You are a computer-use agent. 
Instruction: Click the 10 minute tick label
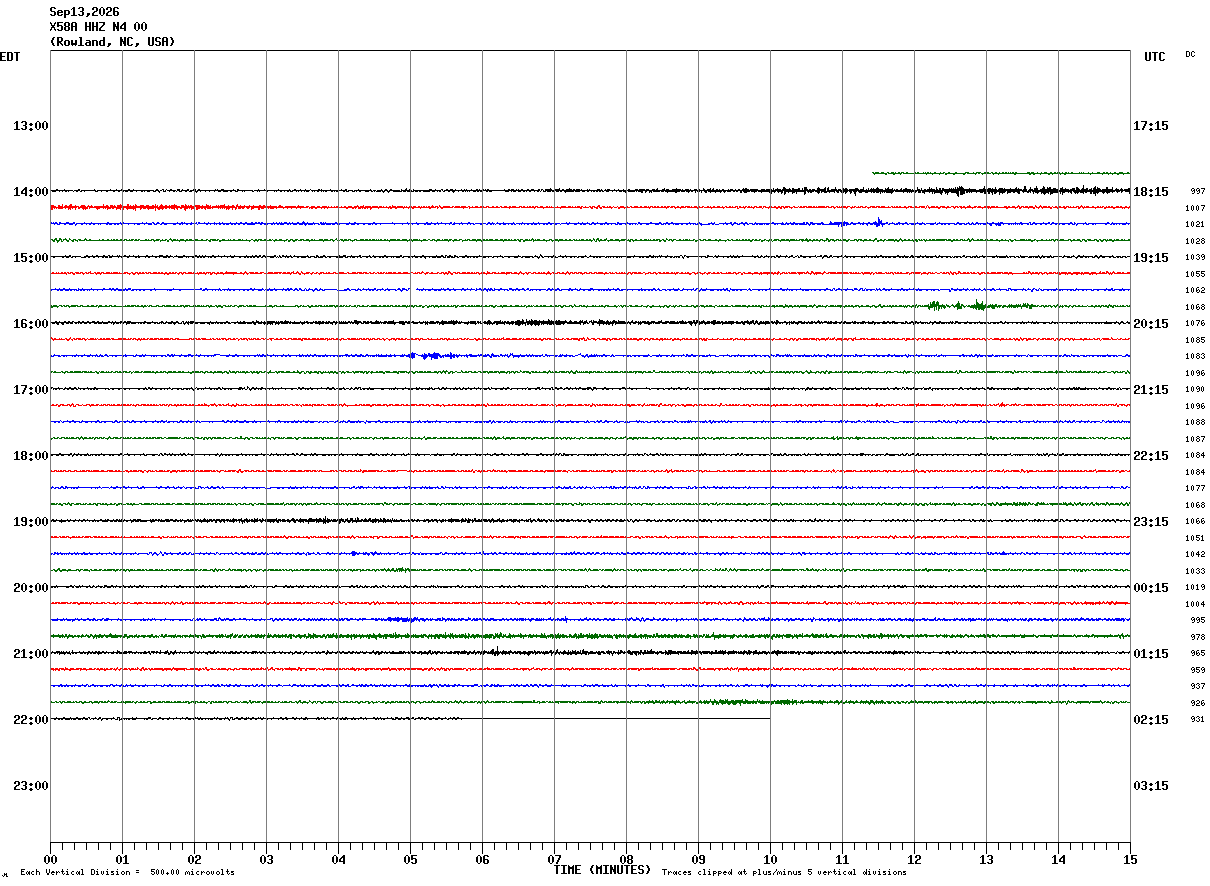pos(770,860)
